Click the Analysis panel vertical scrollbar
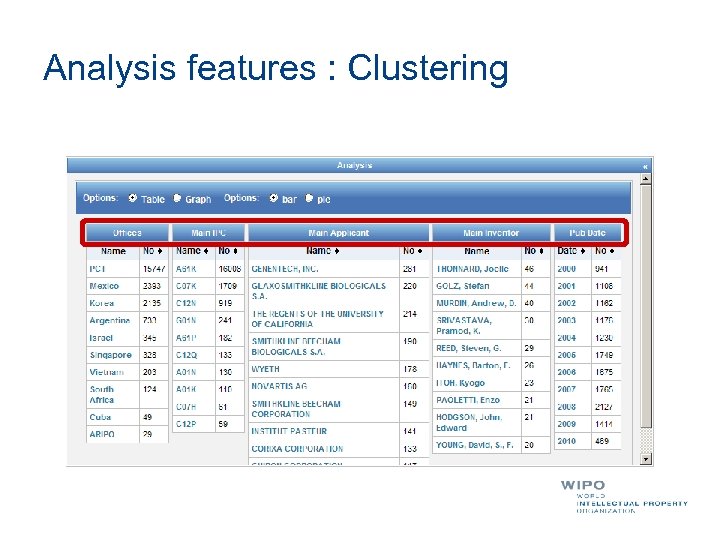The width and height of the screenshot is (720, 540). pyautogui.click(x=646, y=306)
